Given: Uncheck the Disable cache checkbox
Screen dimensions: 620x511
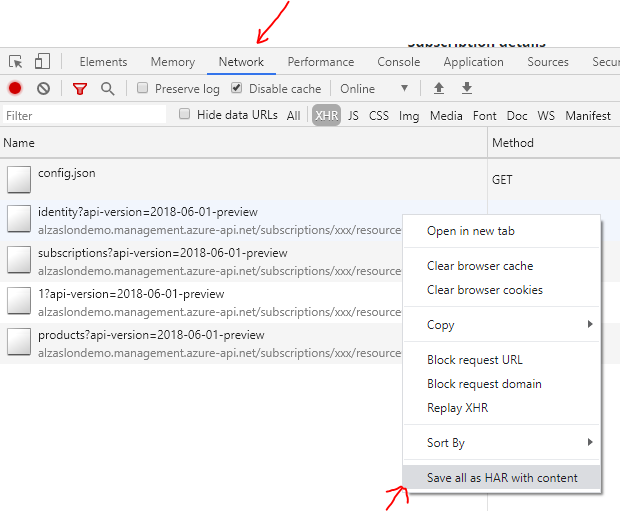Looking at the screenshot, I should click(x=236, y=88).
